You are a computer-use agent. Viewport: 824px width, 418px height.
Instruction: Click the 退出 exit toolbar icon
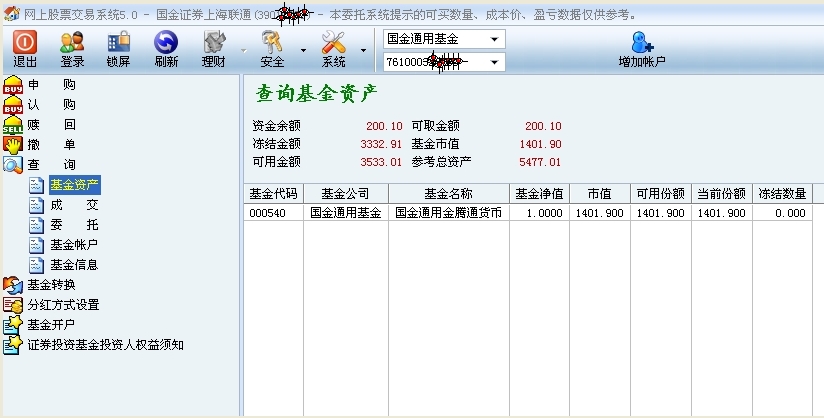25,42
